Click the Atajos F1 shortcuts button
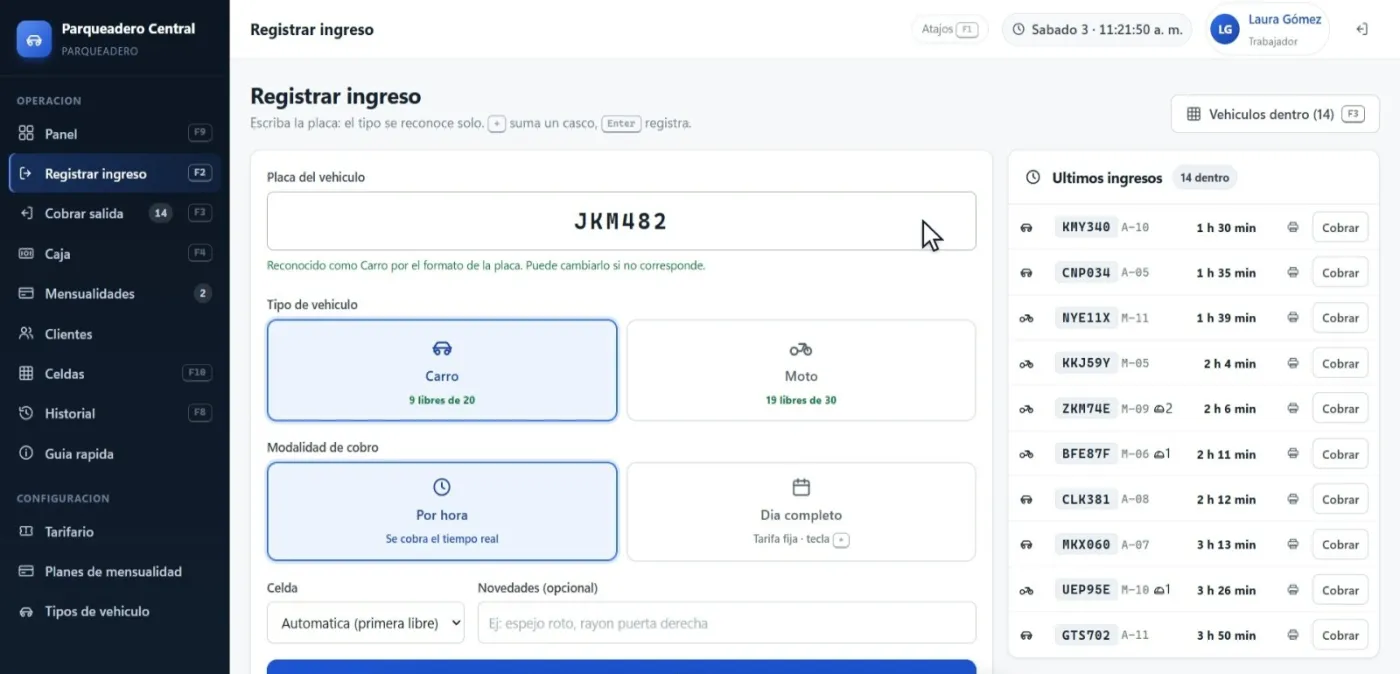This screenshot has height=674, width=1400. point(949,29)
